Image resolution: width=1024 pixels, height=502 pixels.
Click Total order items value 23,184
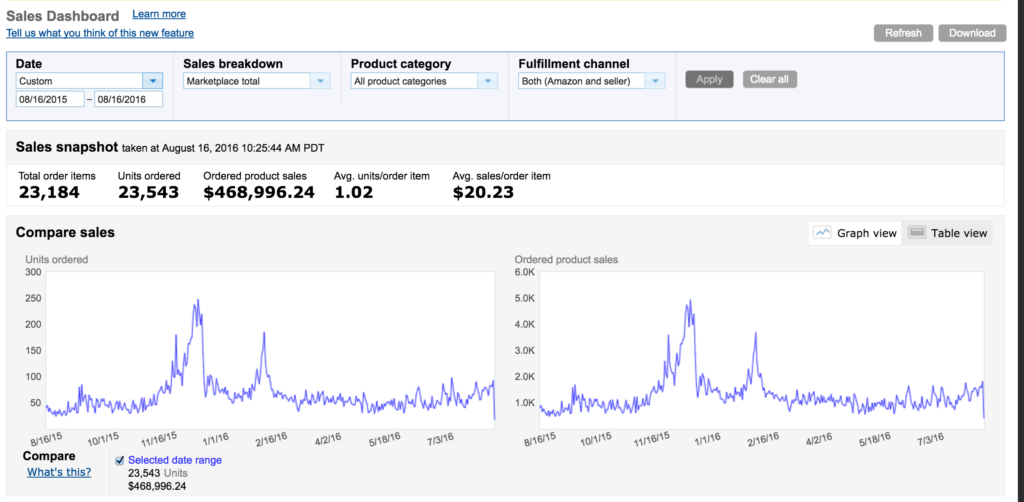click(x=49, y=192)
